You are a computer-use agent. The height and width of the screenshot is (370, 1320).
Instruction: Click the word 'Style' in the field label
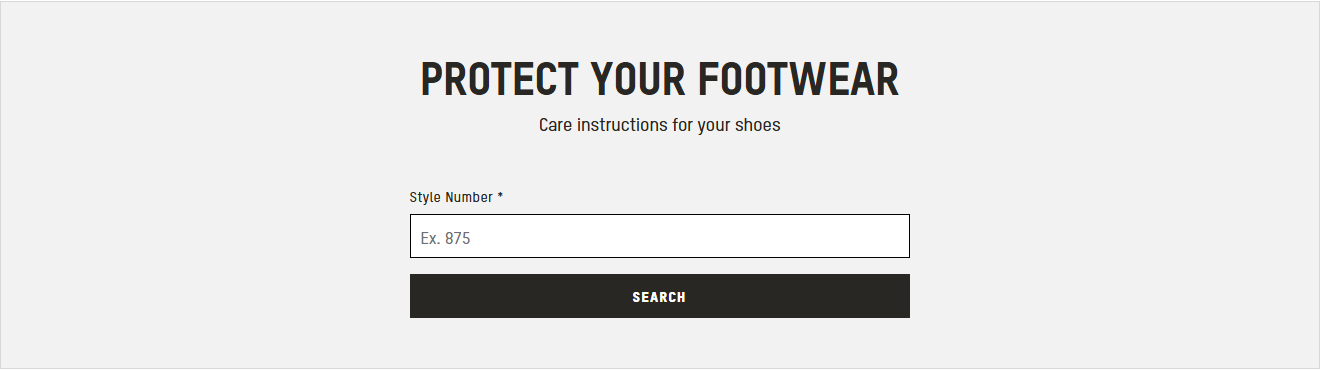click(x=425, y=197)
